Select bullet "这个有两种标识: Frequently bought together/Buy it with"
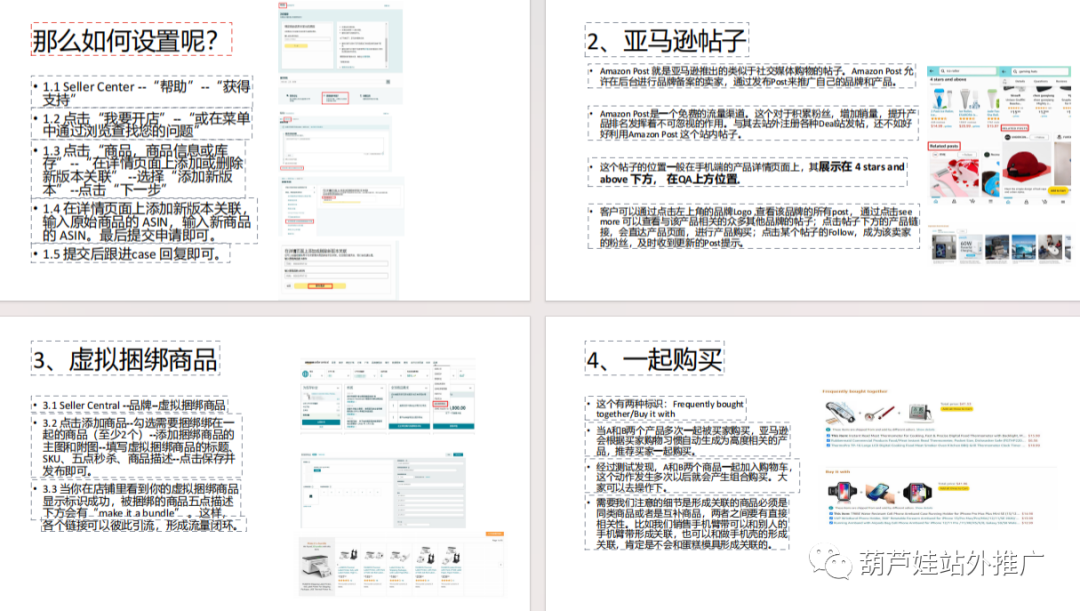 (666, 408)
